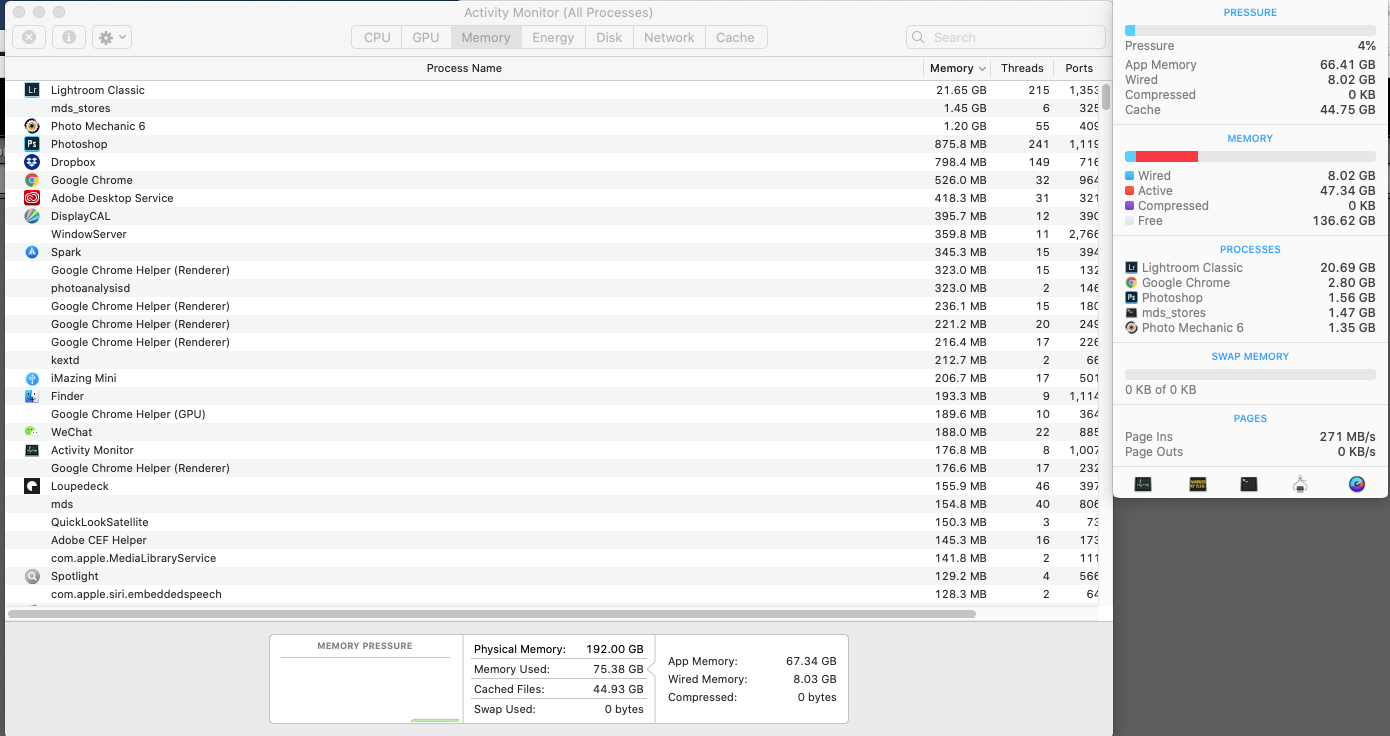Open iStat Menus app icon in panel footer

[1357, 484]
